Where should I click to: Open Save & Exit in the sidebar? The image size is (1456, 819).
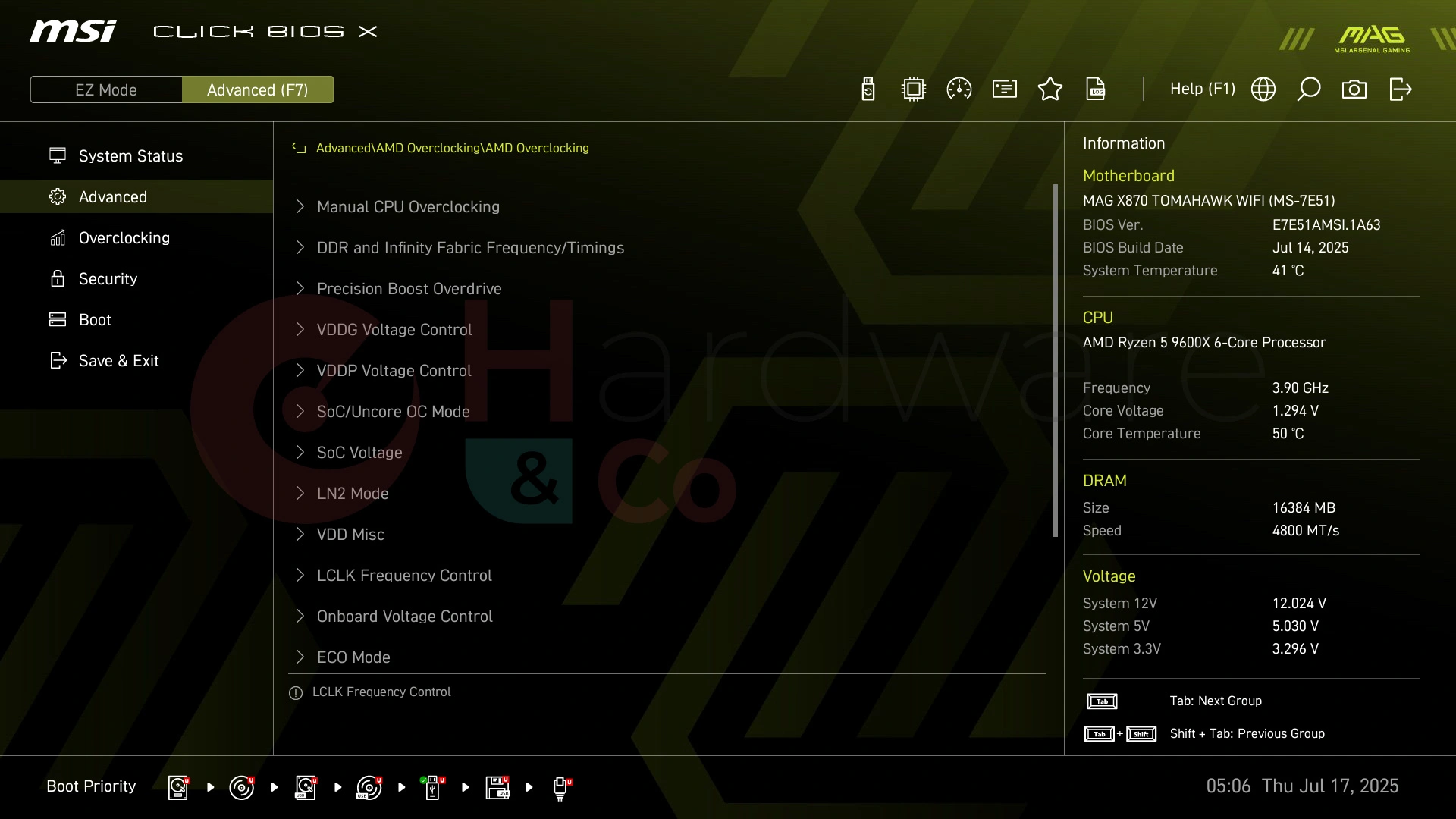pos(136,361)
